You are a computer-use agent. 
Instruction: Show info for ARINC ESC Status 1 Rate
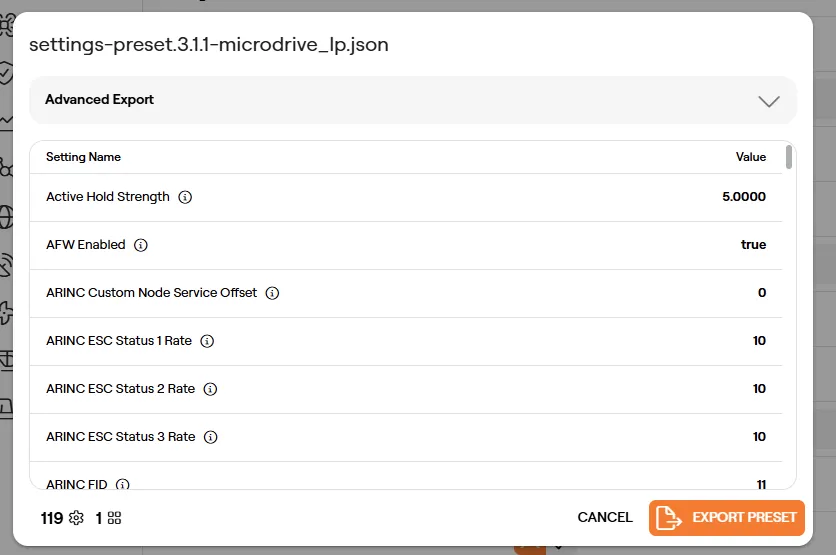[207, 341]
